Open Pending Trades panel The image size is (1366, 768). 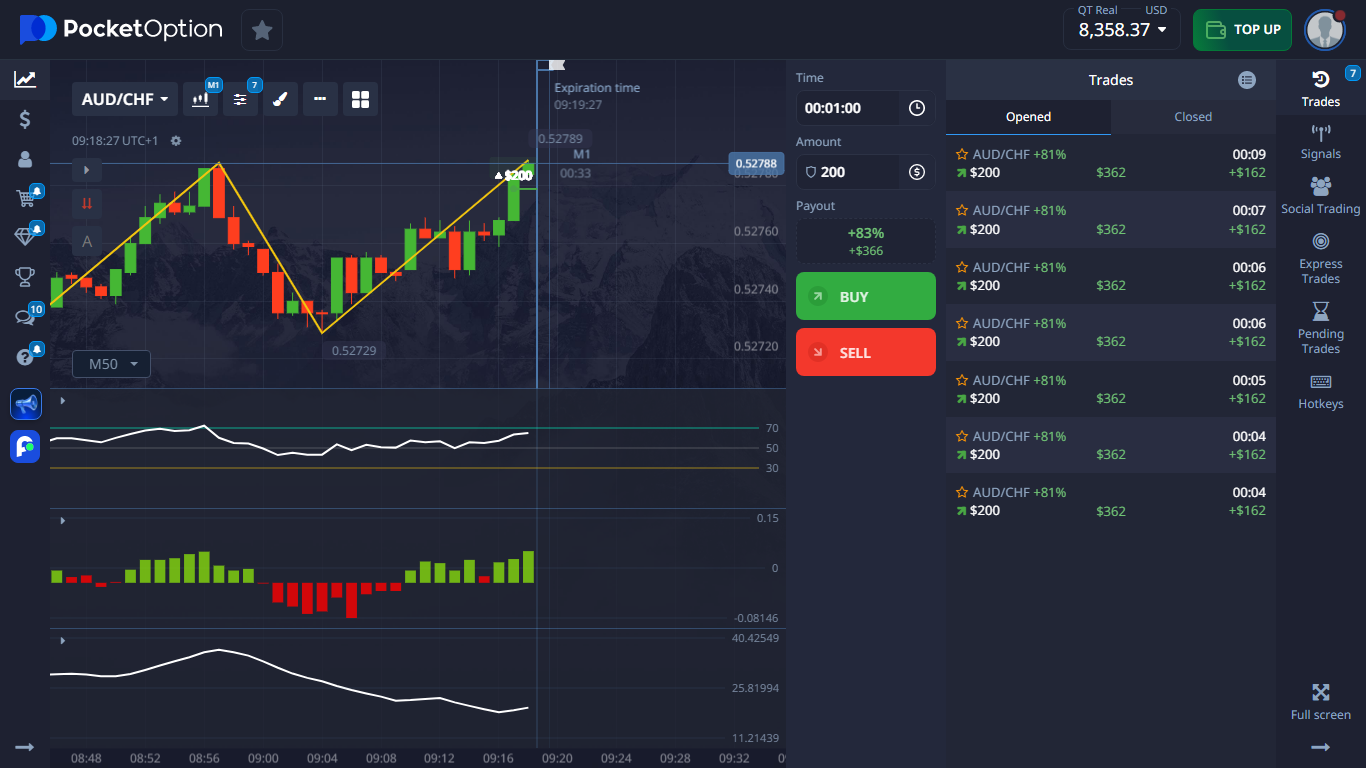1320,330
